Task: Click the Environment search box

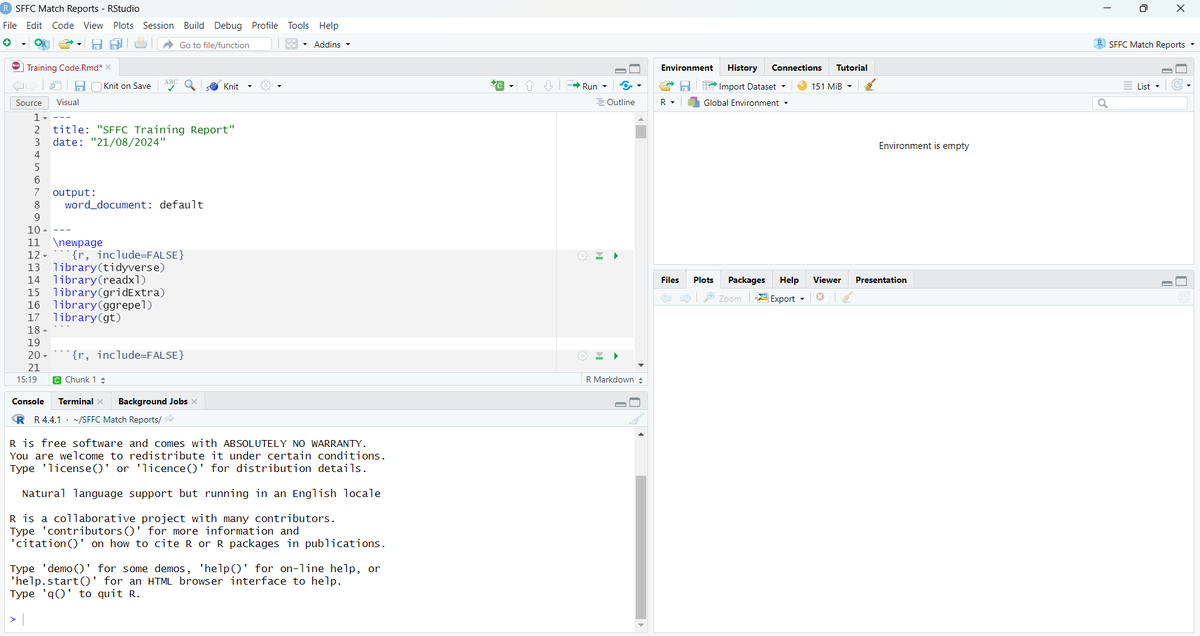Action: coord(1140,103)
